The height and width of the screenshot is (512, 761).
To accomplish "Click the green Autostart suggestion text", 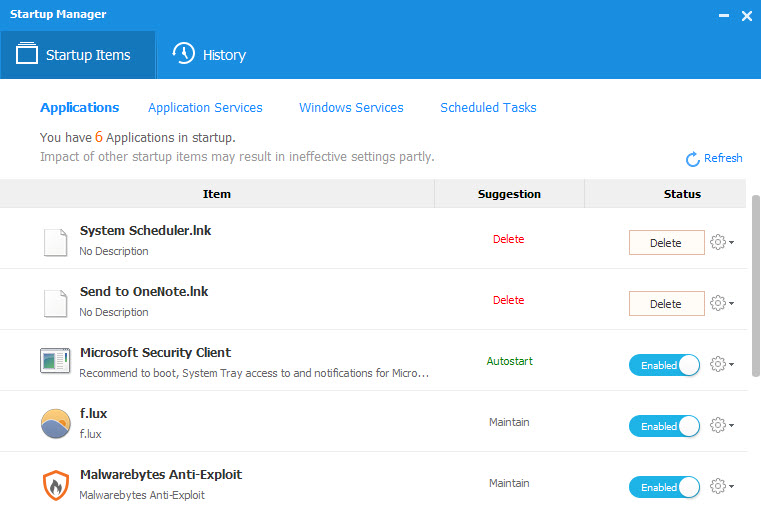I will click(x=510, y=361).
